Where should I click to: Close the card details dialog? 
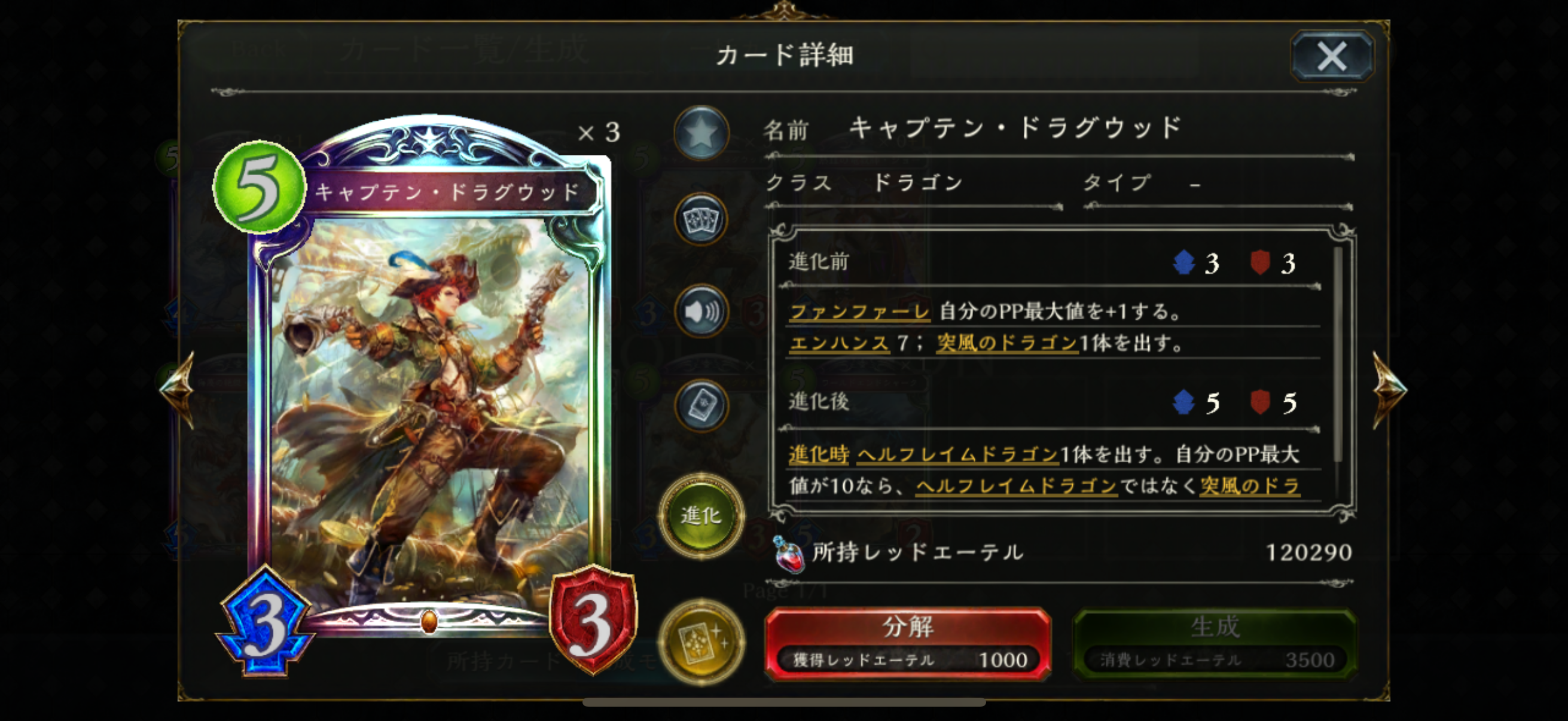1332,57
